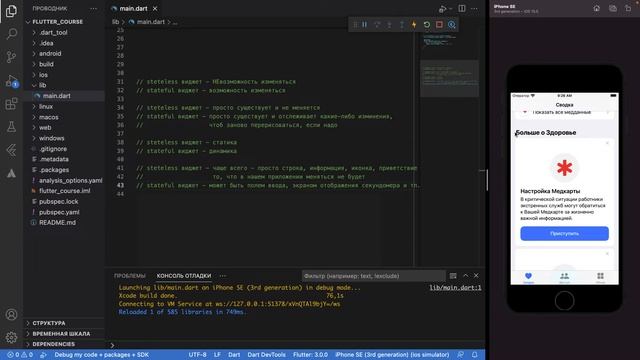Expand the macos folder
Image resolution: width=640 pixels, height=360 pixels.
pyautogui.click(x=49, y=117)
